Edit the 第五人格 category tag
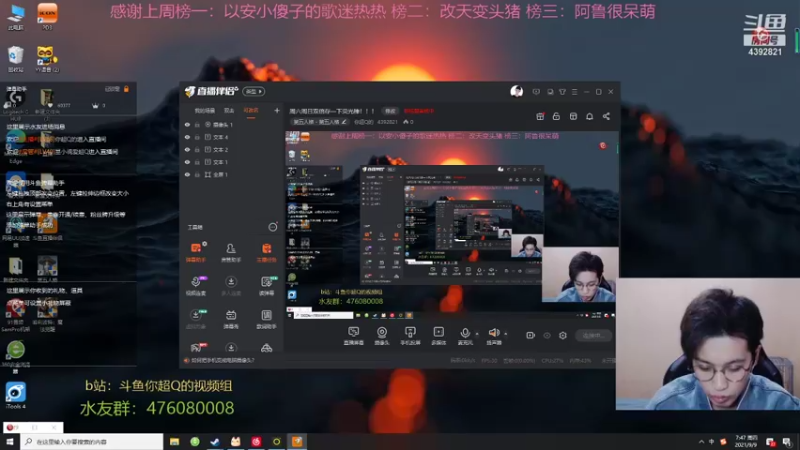800x450 pixels. [319, 122]
